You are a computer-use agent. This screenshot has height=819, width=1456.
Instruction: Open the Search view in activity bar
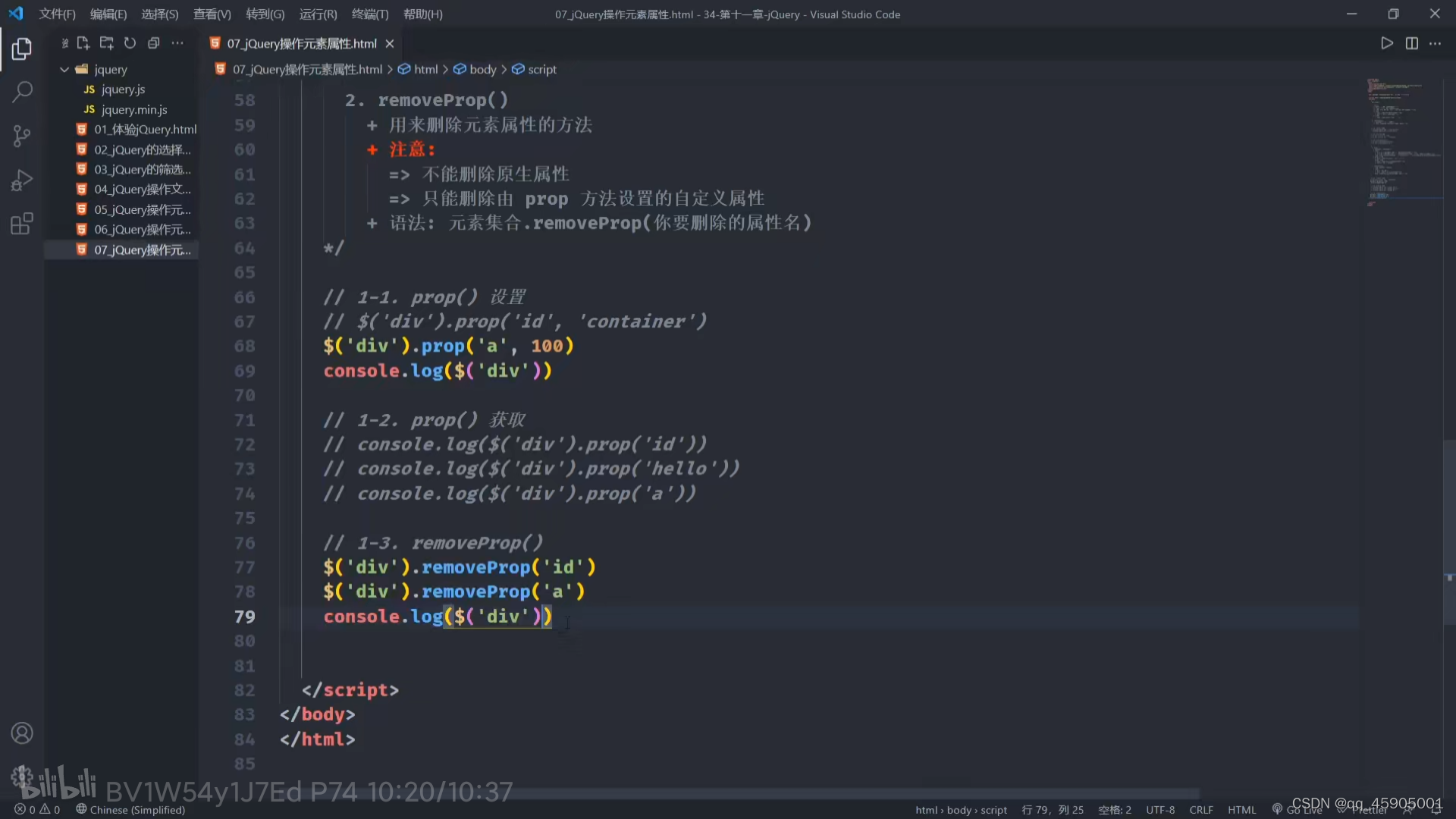pos(22,93)
